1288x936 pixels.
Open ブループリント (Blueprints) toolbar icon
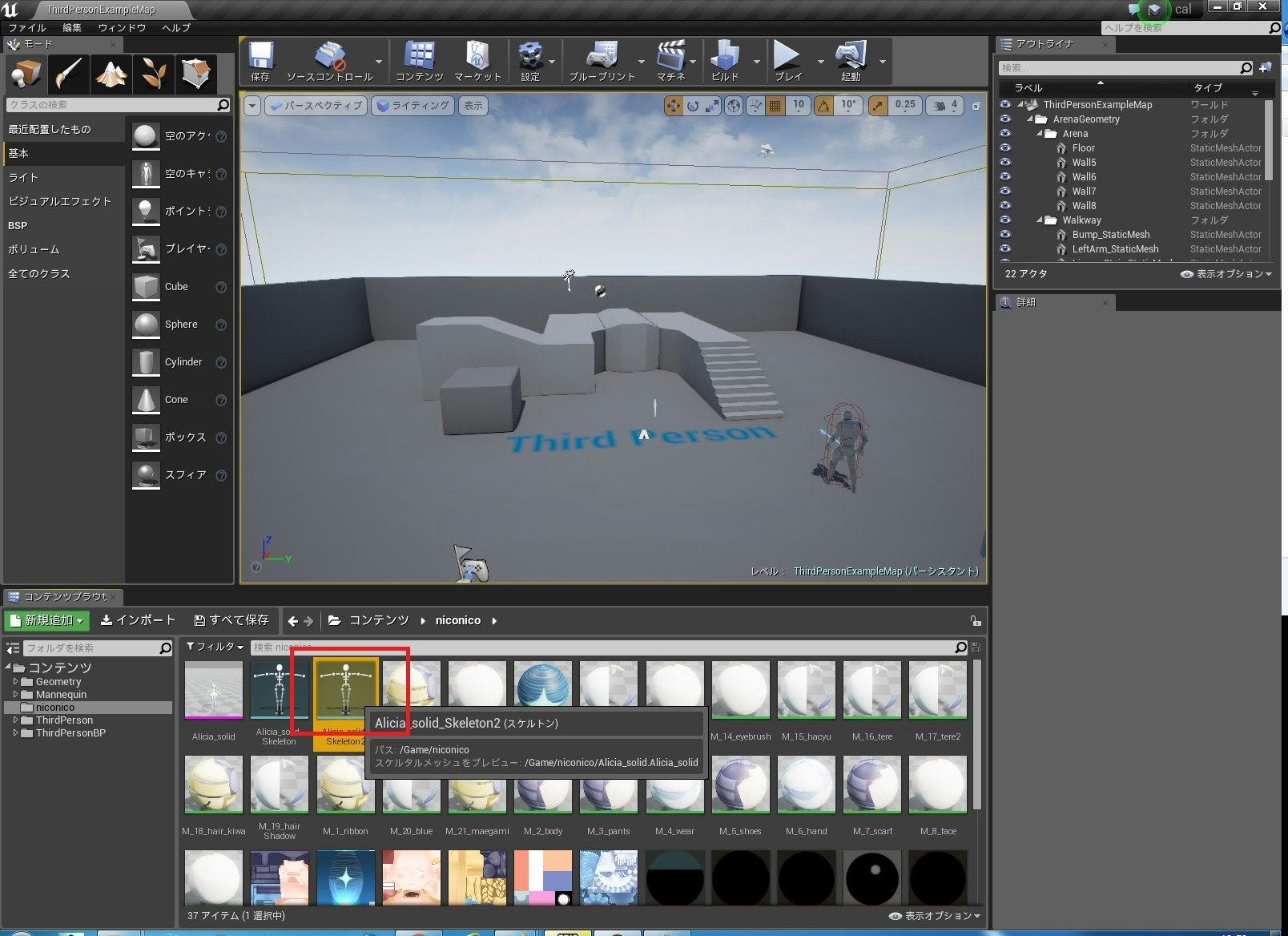(x=602, y=61)
